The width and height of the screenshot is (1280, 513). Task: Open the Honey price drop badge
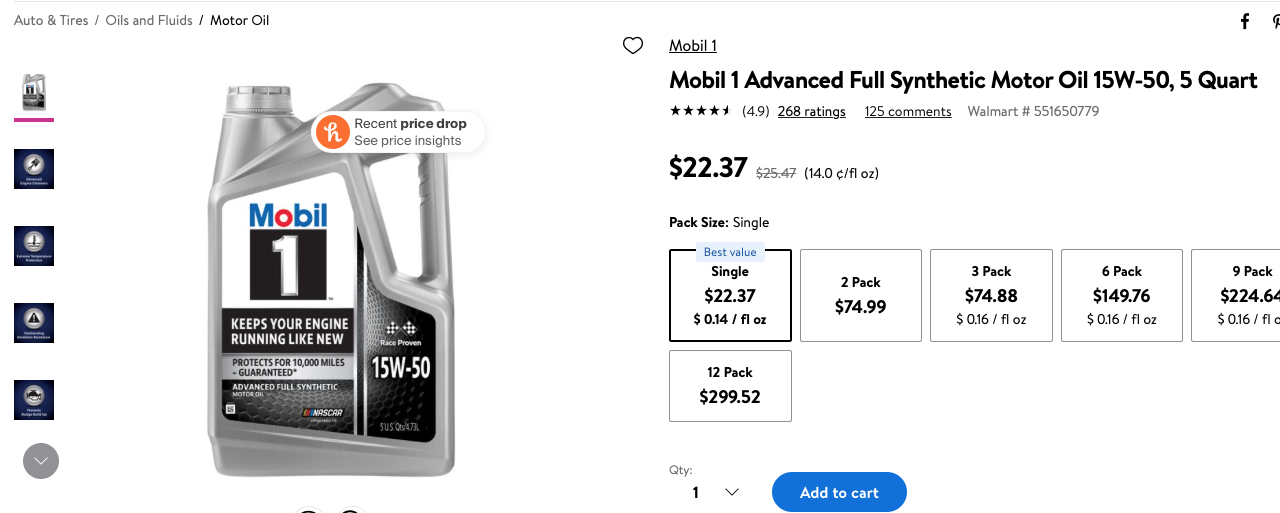point(399,132)
